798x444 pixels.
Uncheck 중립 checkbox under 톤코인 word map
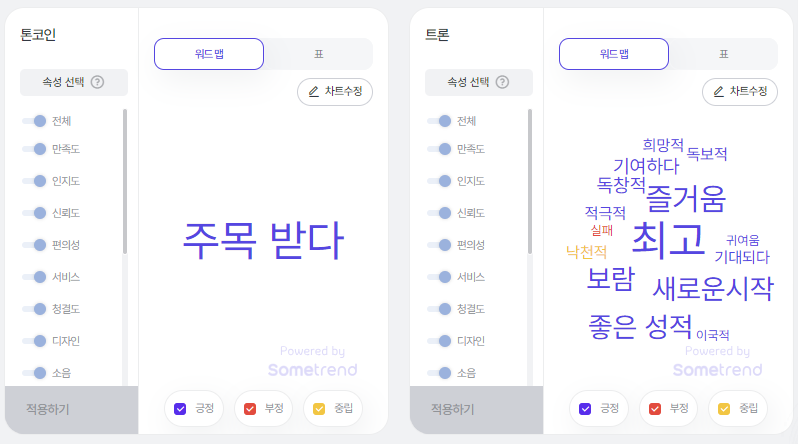[319, 409]
